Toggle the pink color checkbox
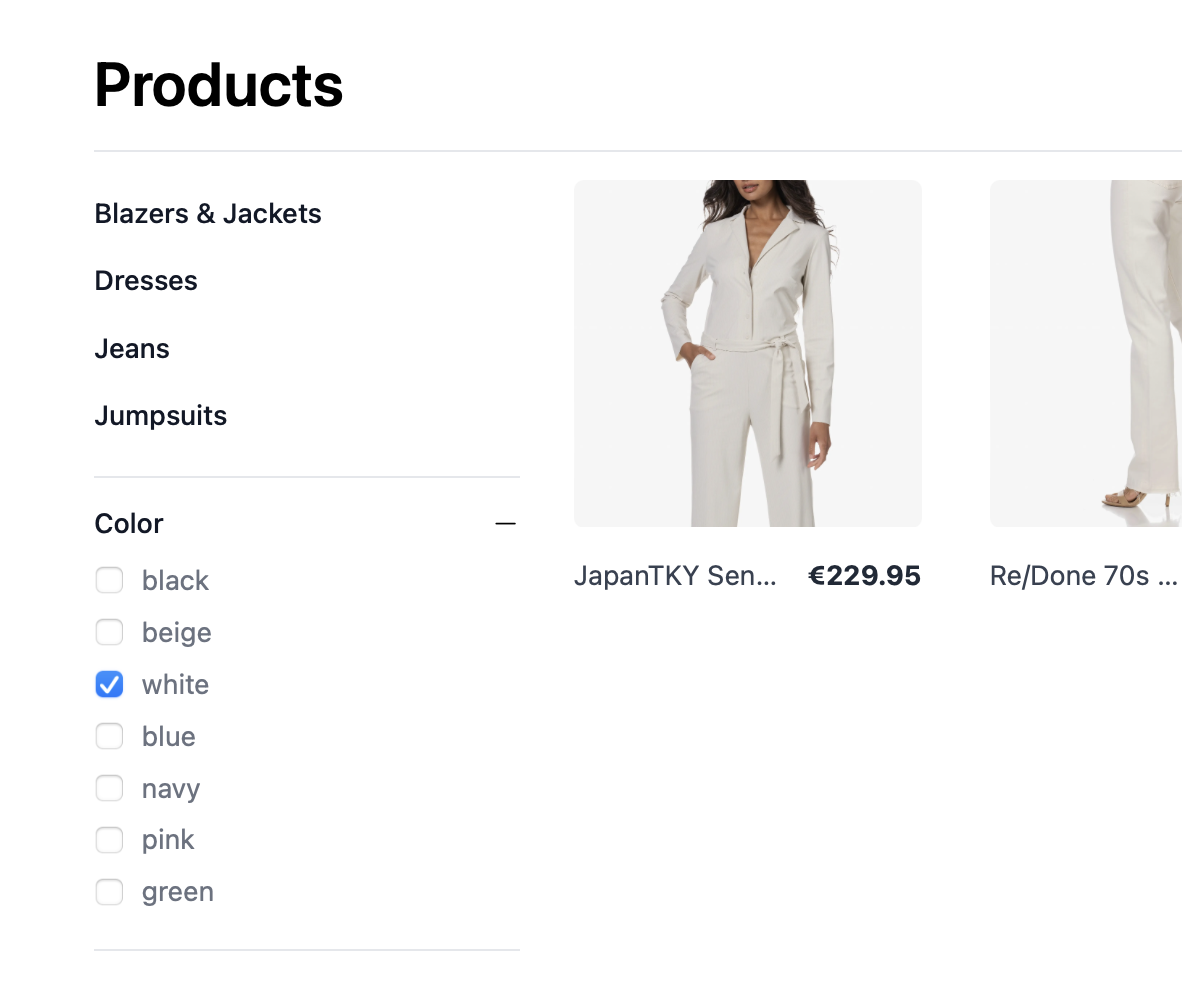This screenshot has height=1004, width=1182. click(109, 841)
